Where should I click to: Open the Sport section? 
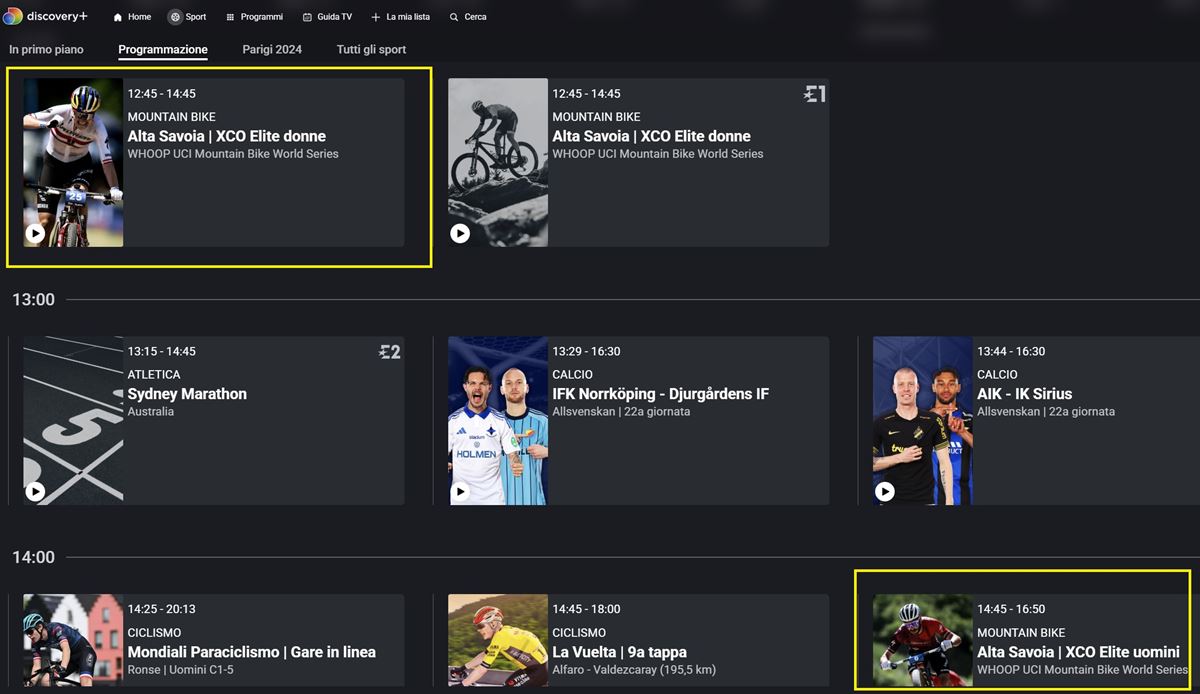point(187,17)
